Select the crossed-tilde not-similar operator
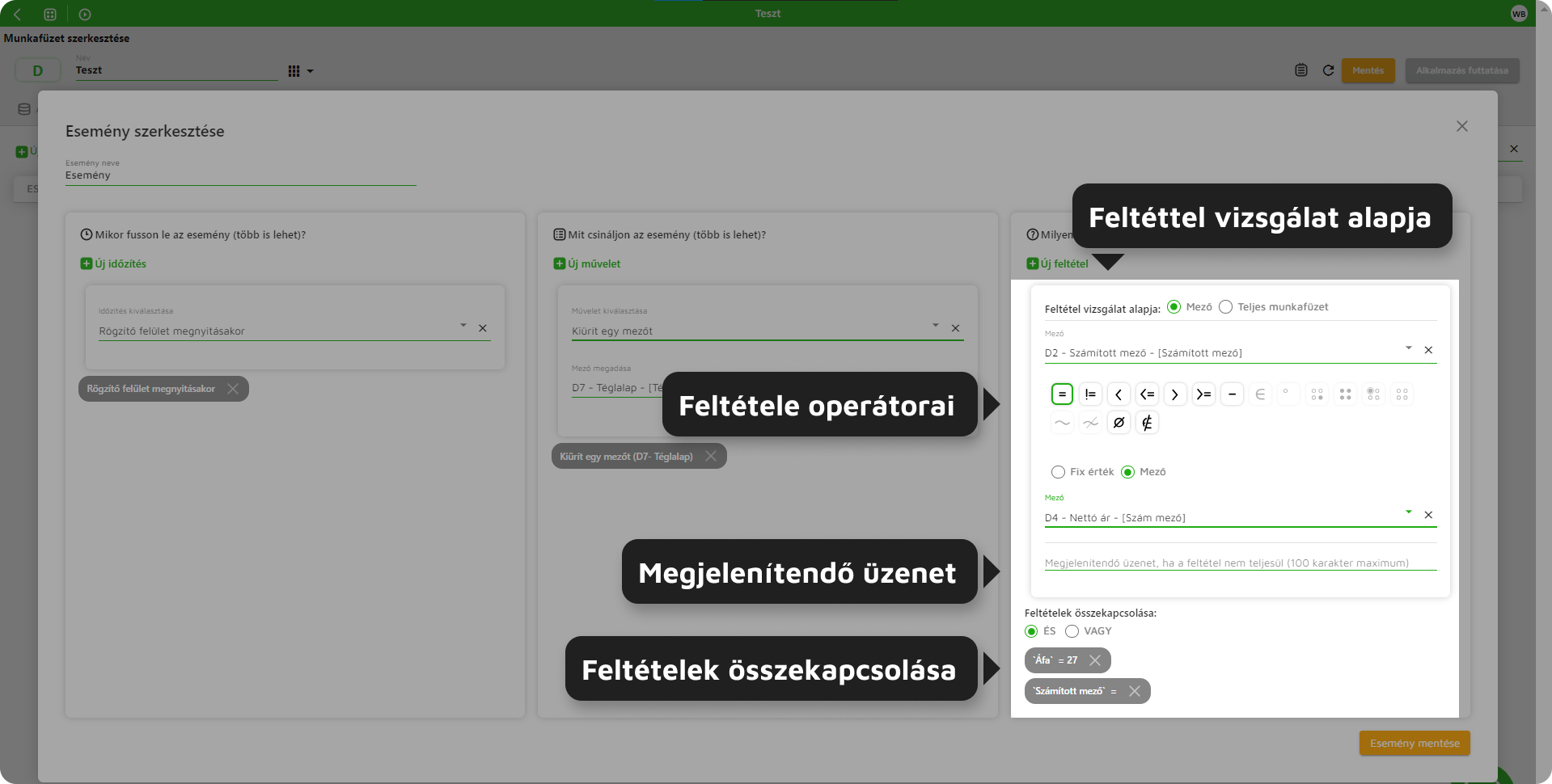 pos(1090,423)
